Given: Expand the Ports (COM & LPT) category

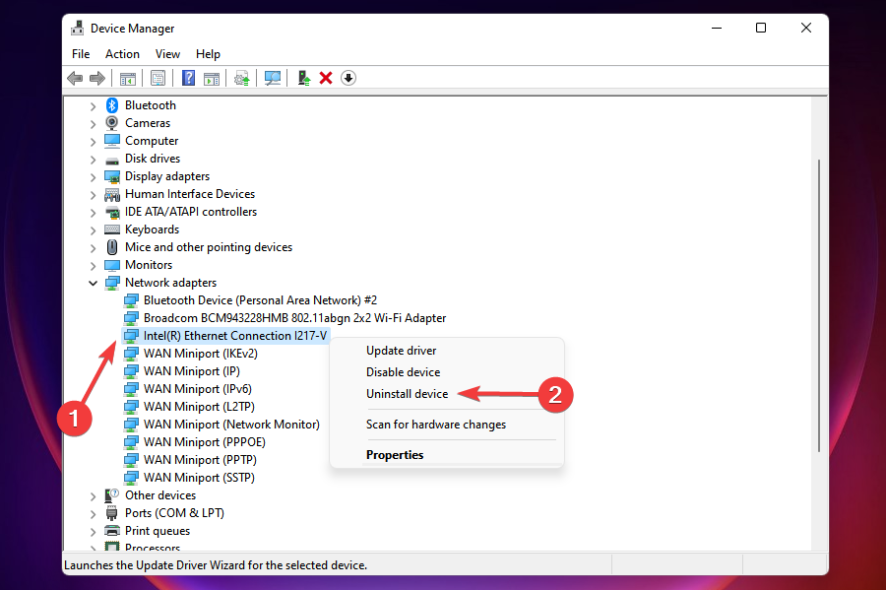Looking at the screenshot, I should click(93, 512).
